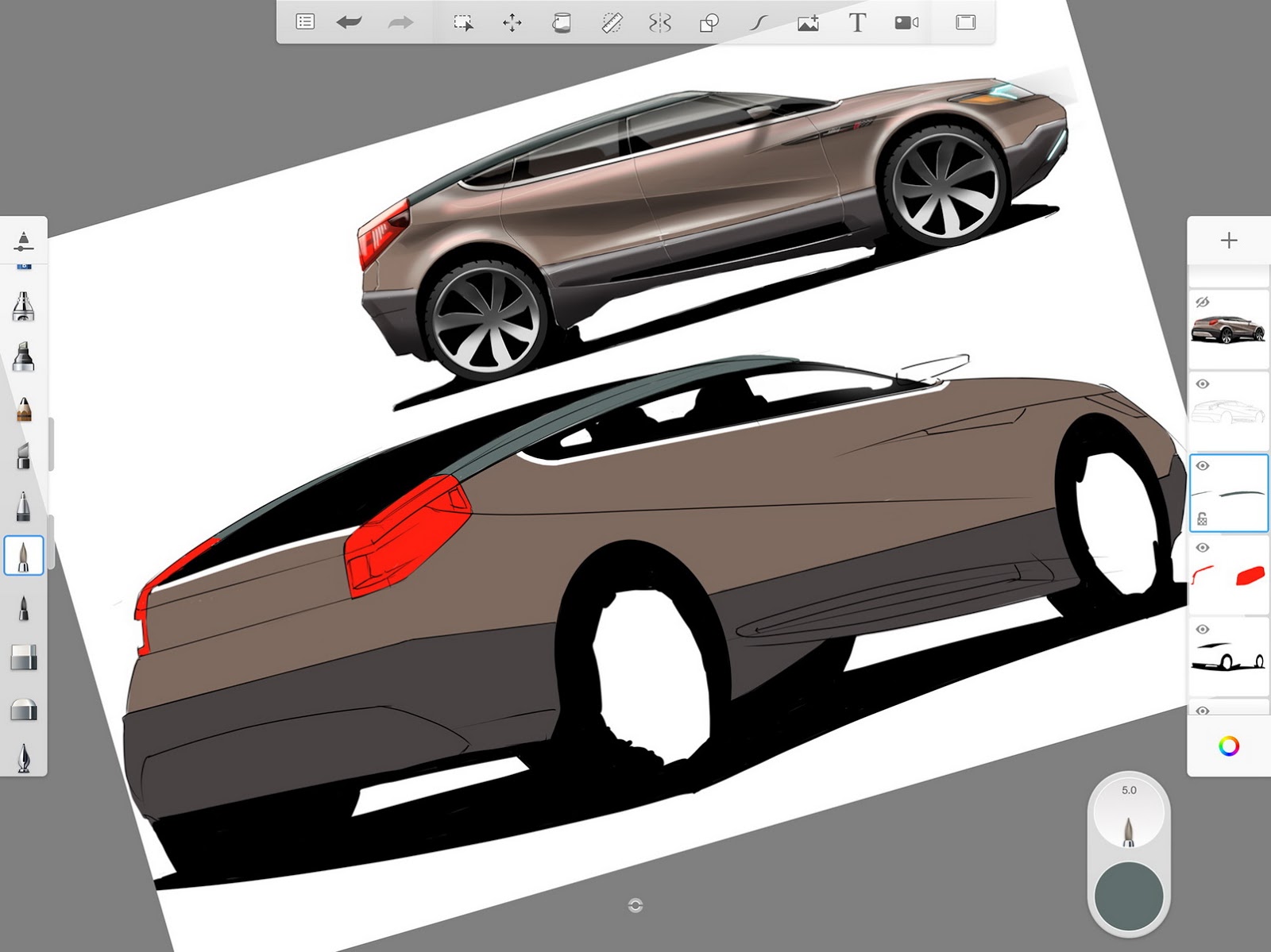Image resolution: width=1271 pixels, height=952 pixels.
Task: Hide the red tail-light layer
Action: coord(1203,548)
